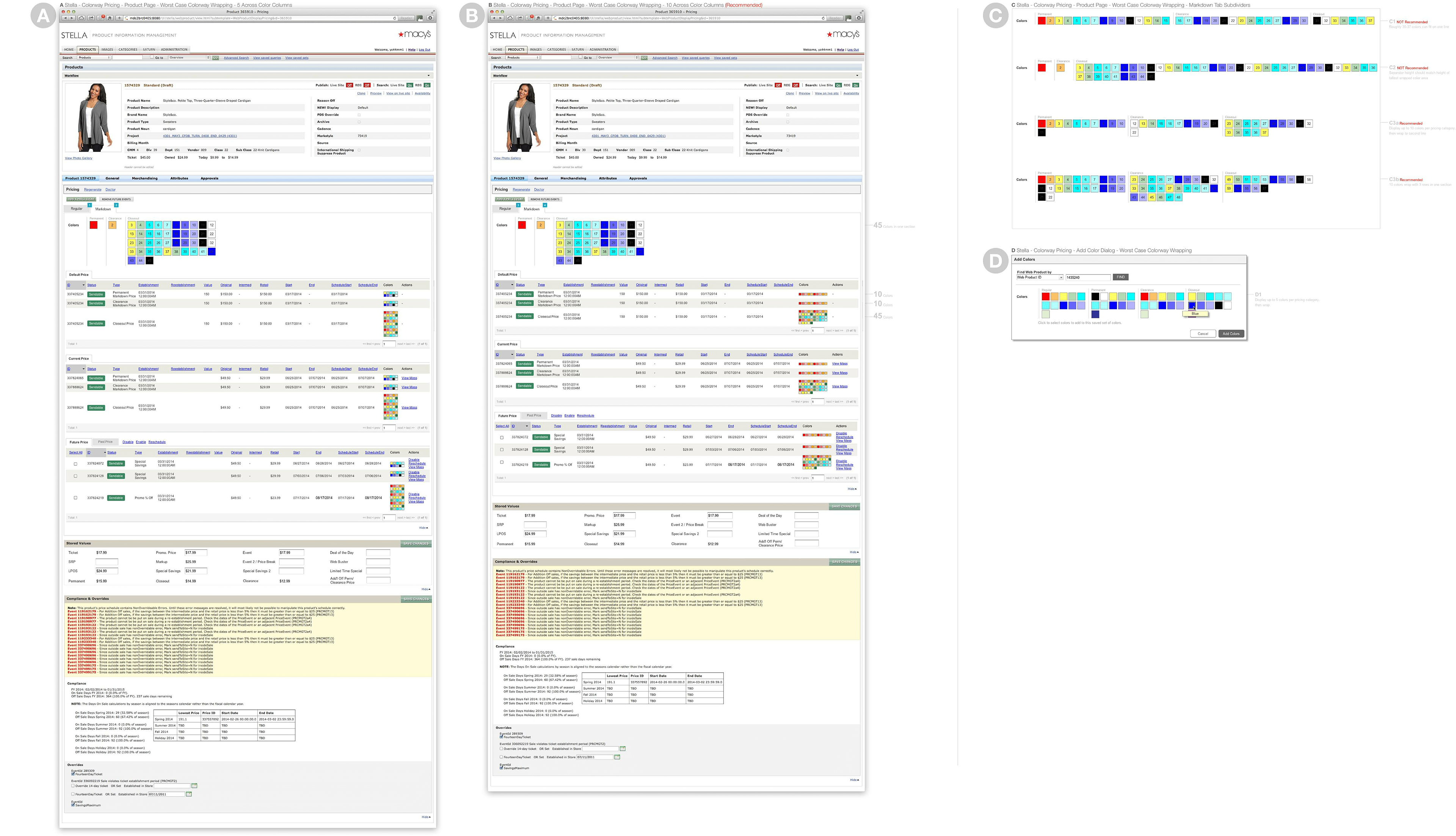This screenshot has width=1456, height=836.
Task: Click the reload icon in mockup B's address bar
Action: pos(824,18)
